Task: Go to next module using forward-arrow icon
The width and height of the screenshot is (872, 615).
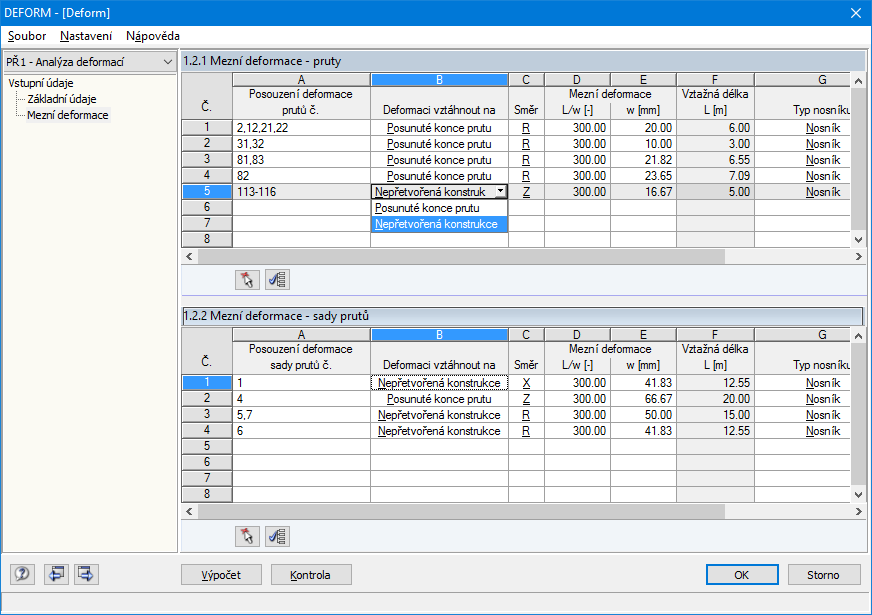Action: tap(85, 574)
